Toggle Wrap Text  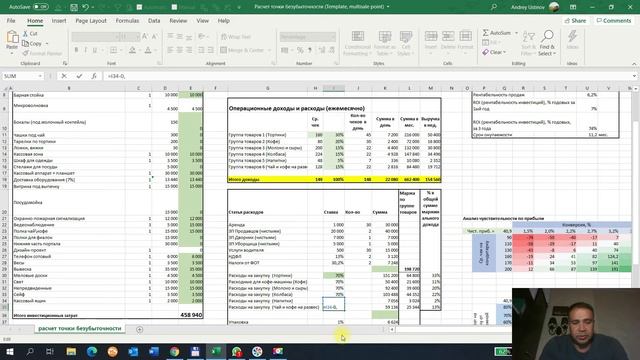pos(236,37)
